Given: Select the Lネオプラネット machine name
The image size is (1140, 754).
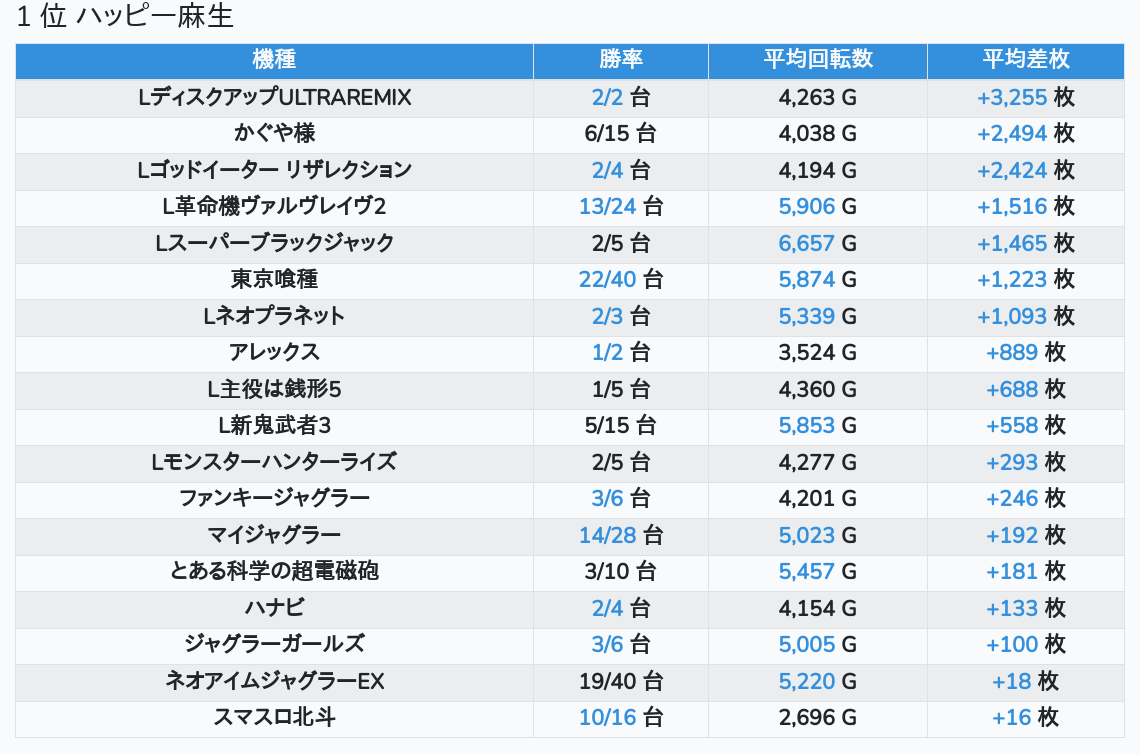Looking at the screenshot, I should pyautogui.click(x=274, y=316).
